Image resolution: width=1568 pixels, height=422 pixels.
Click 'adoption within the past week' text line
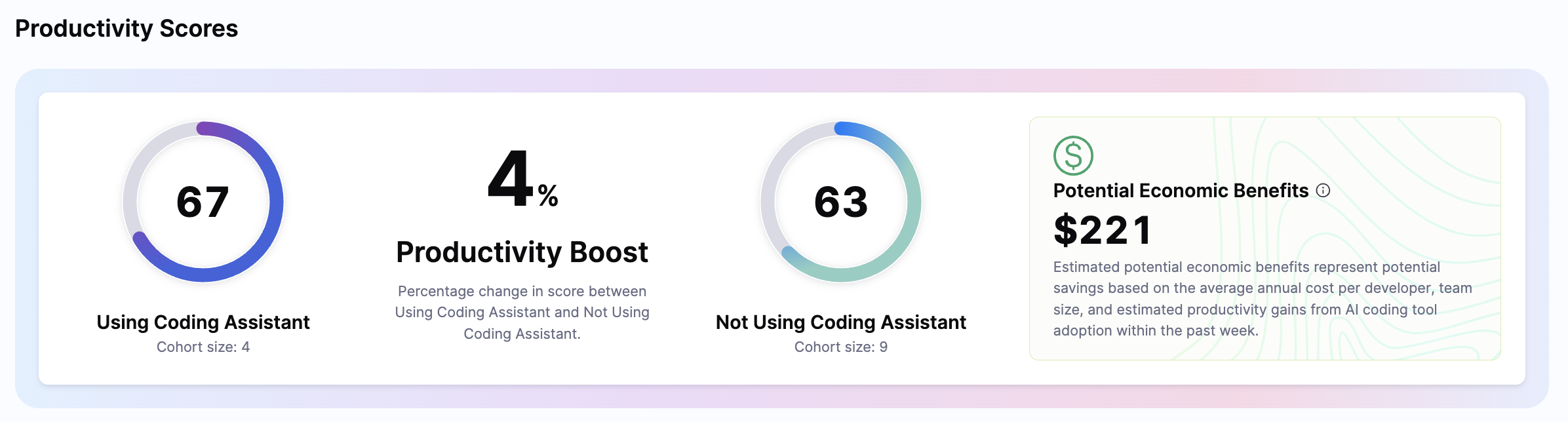[1156, 331]
